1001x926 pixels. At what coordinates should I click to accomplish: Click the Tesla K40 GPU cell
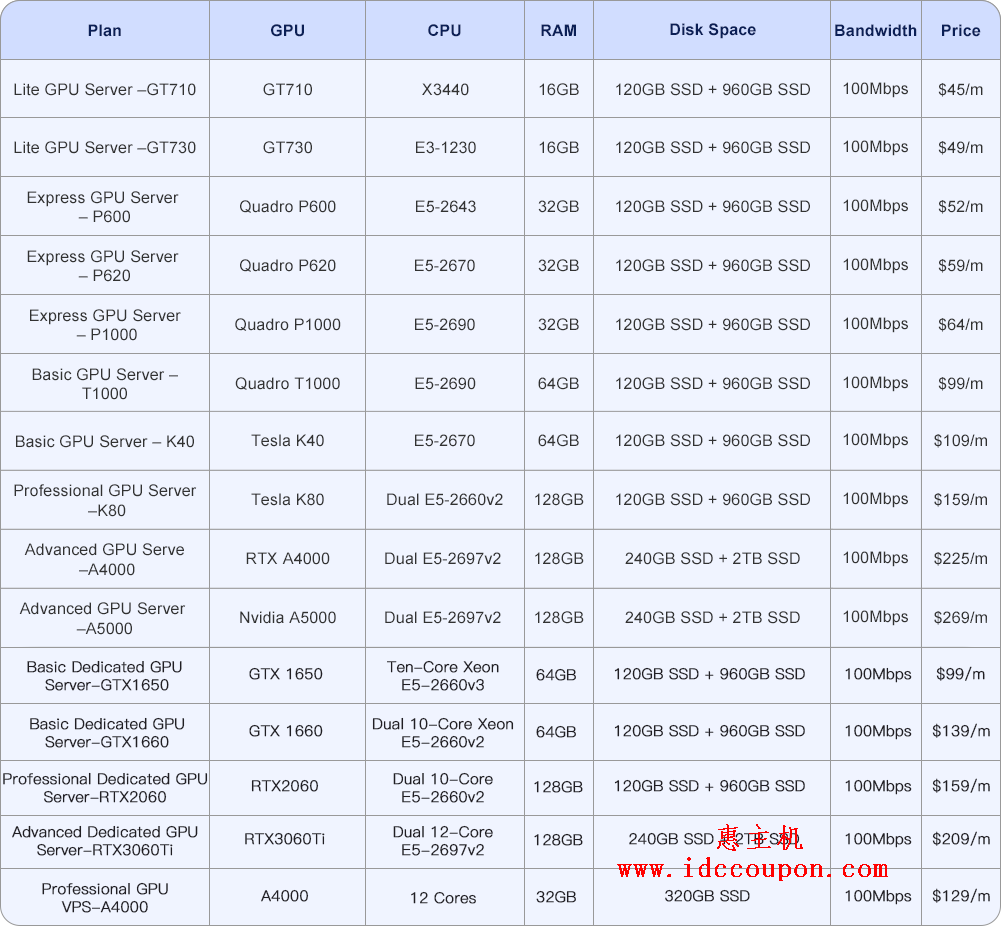click(287, 441)
